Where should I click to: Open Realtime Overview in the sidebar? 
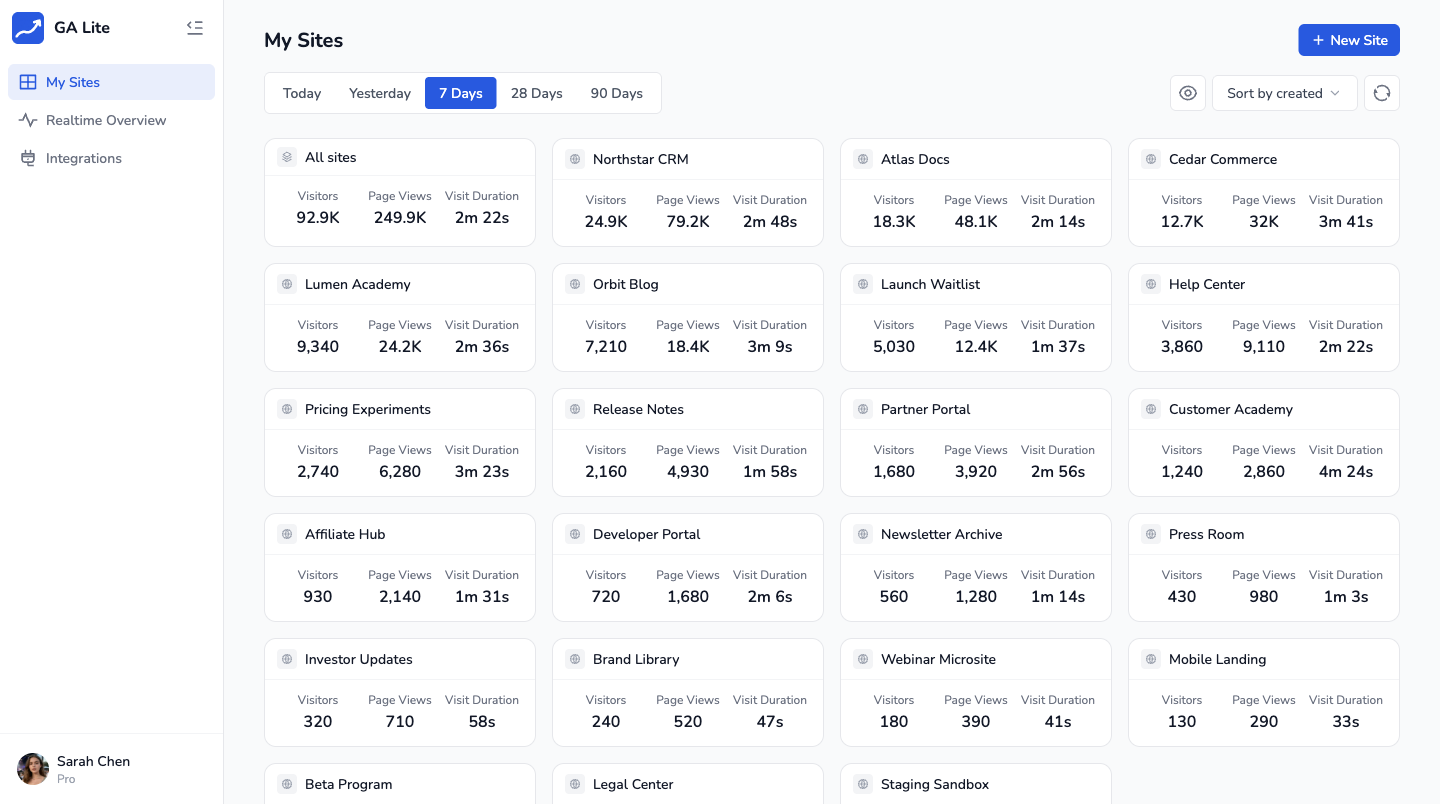point(111,120)
